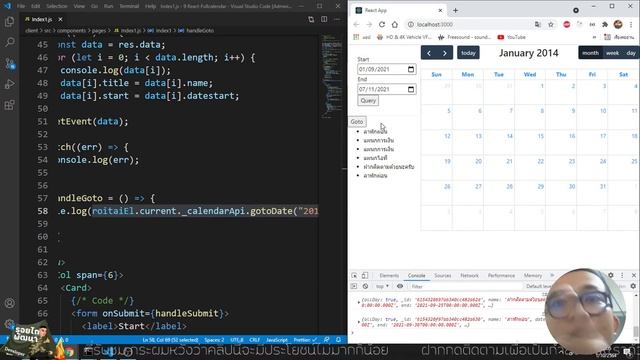Open the Help menu in VS Code
Screen dimensions: 640x360
click(x=150, y=6)
